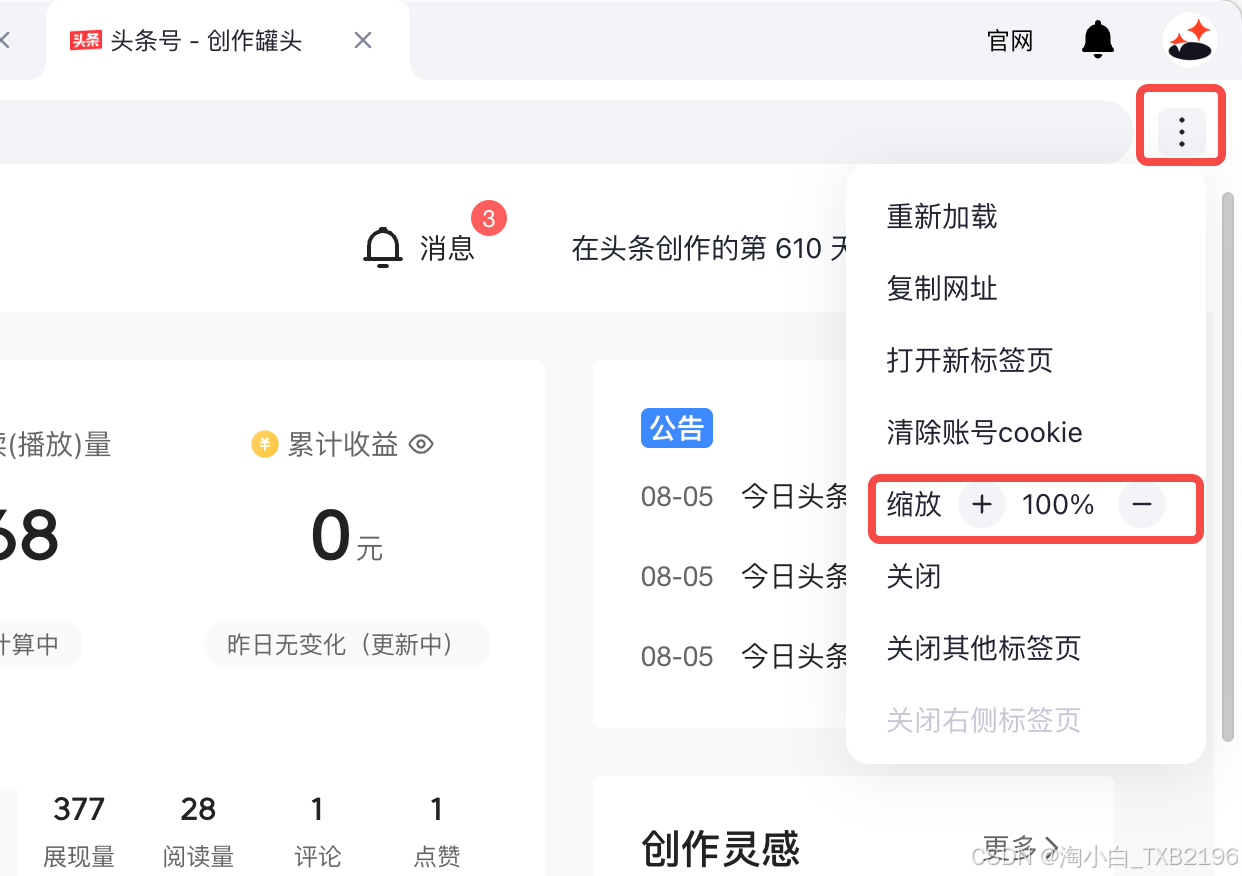This screenshot has width=1242, height=876.
Task: Open the 消息 label
Action: point(447,248)
